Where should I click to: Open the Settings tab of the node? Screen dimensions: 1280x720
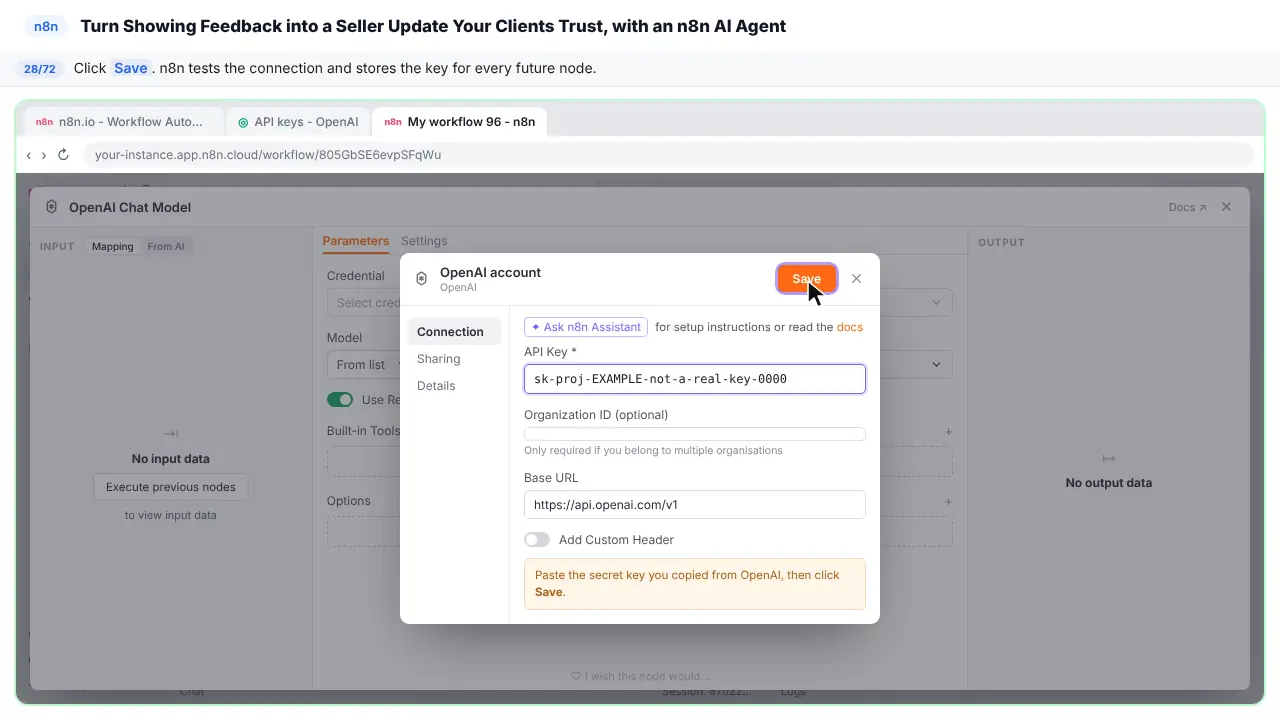point(424,241)
